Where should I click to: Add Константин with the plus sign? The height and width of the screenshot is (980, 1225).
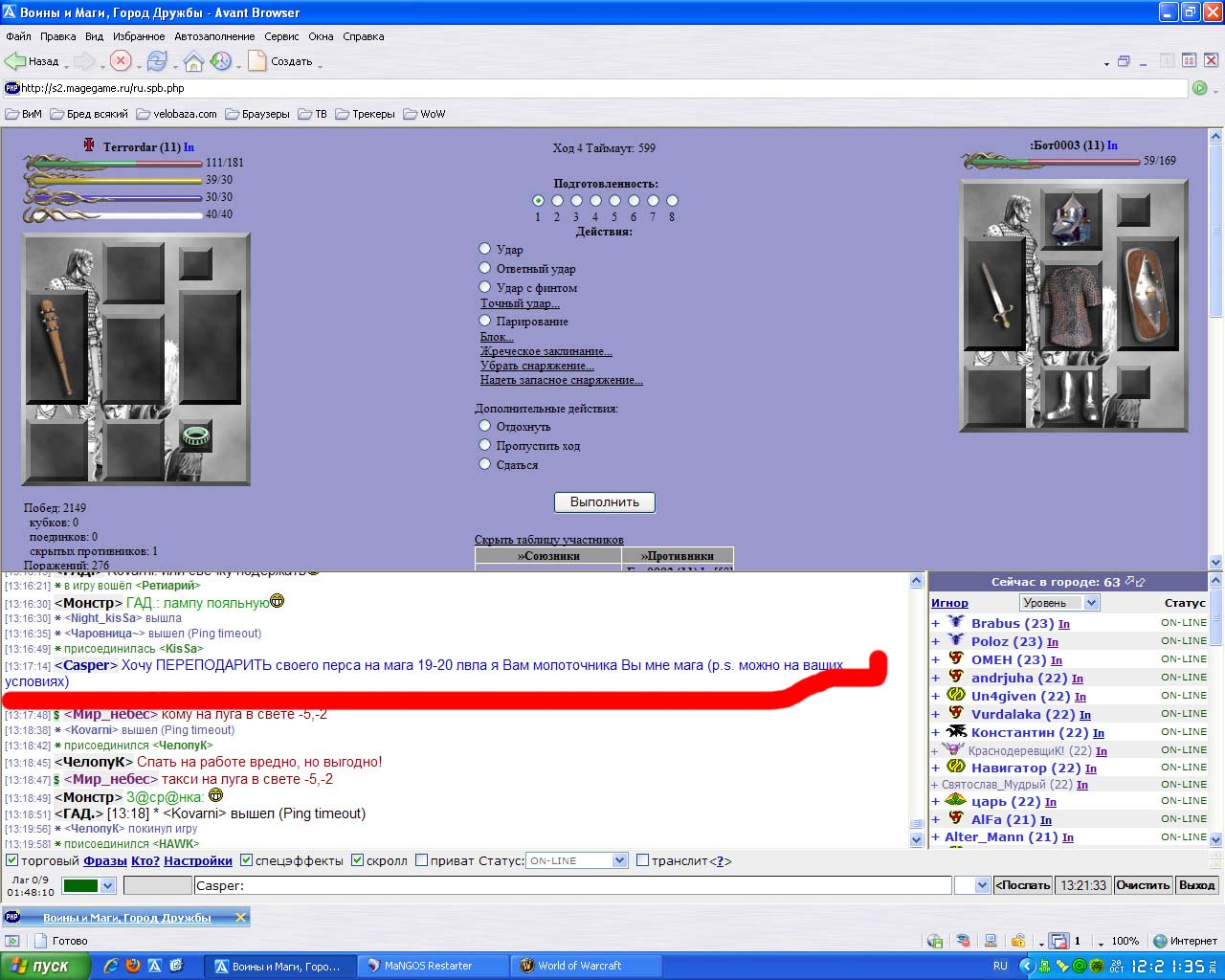[935, 732]
